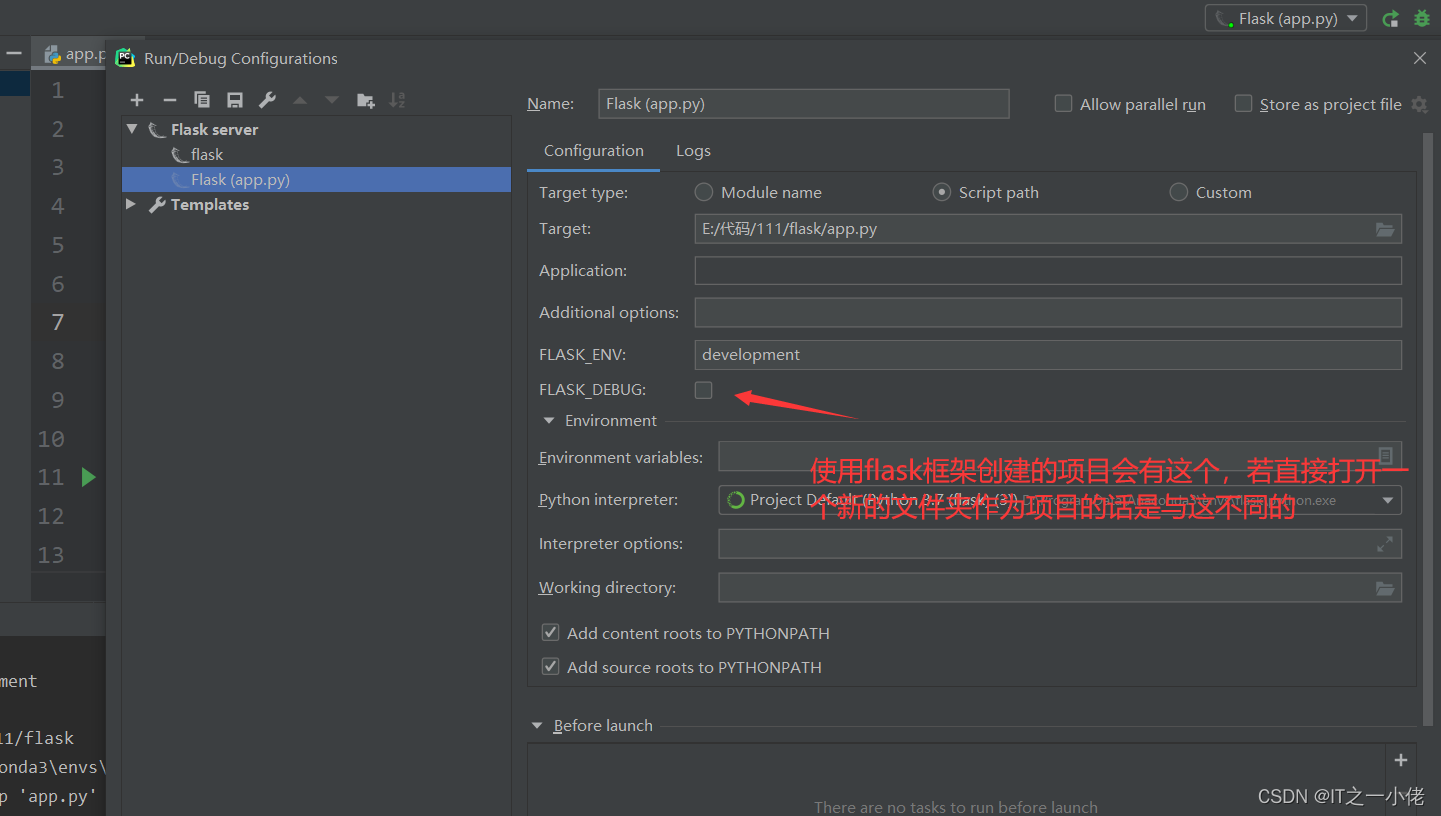Viewport: 1441px width, 816px height.
Task: Select Flask (app.py) configuration in tree
Action: [x=316, y=180]
